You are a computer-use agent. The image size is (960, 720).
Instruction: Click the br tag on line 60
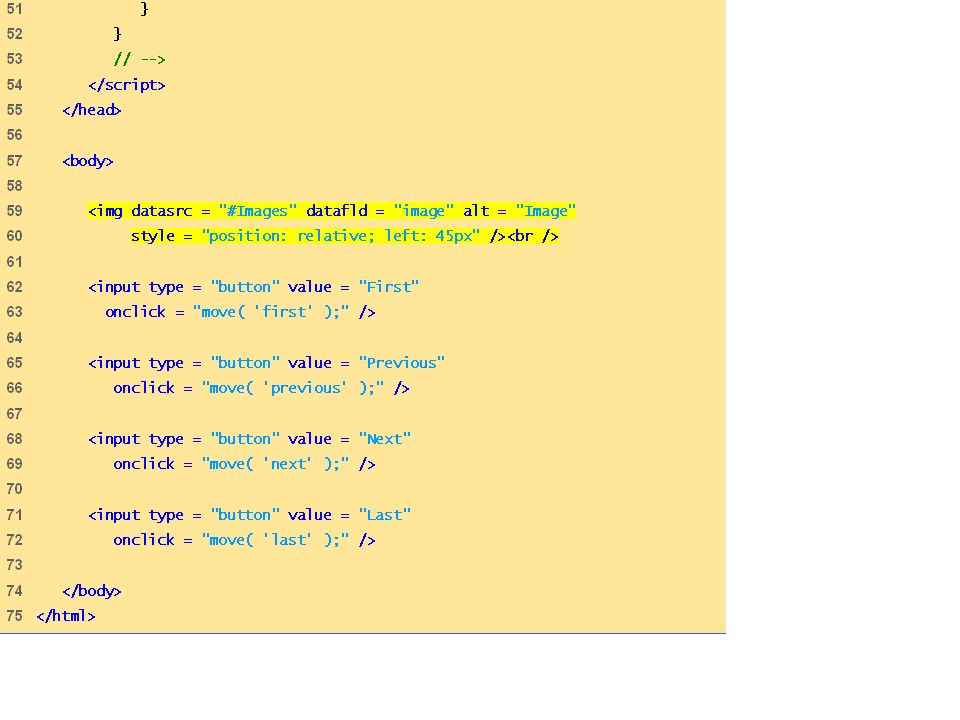pos(533,236)
